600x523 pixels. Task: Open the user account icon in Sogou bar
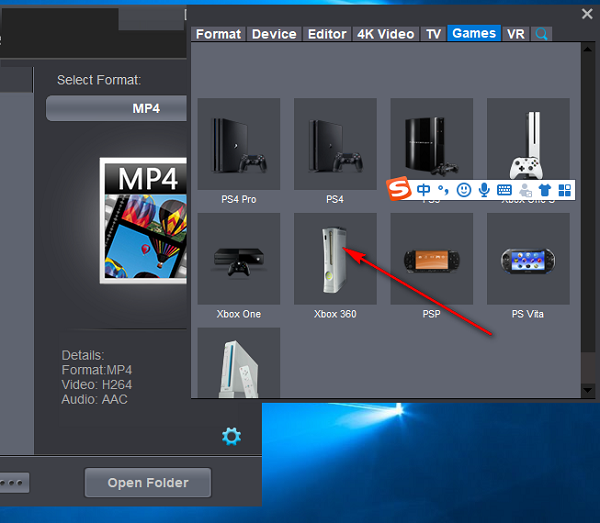click(525, 190)
